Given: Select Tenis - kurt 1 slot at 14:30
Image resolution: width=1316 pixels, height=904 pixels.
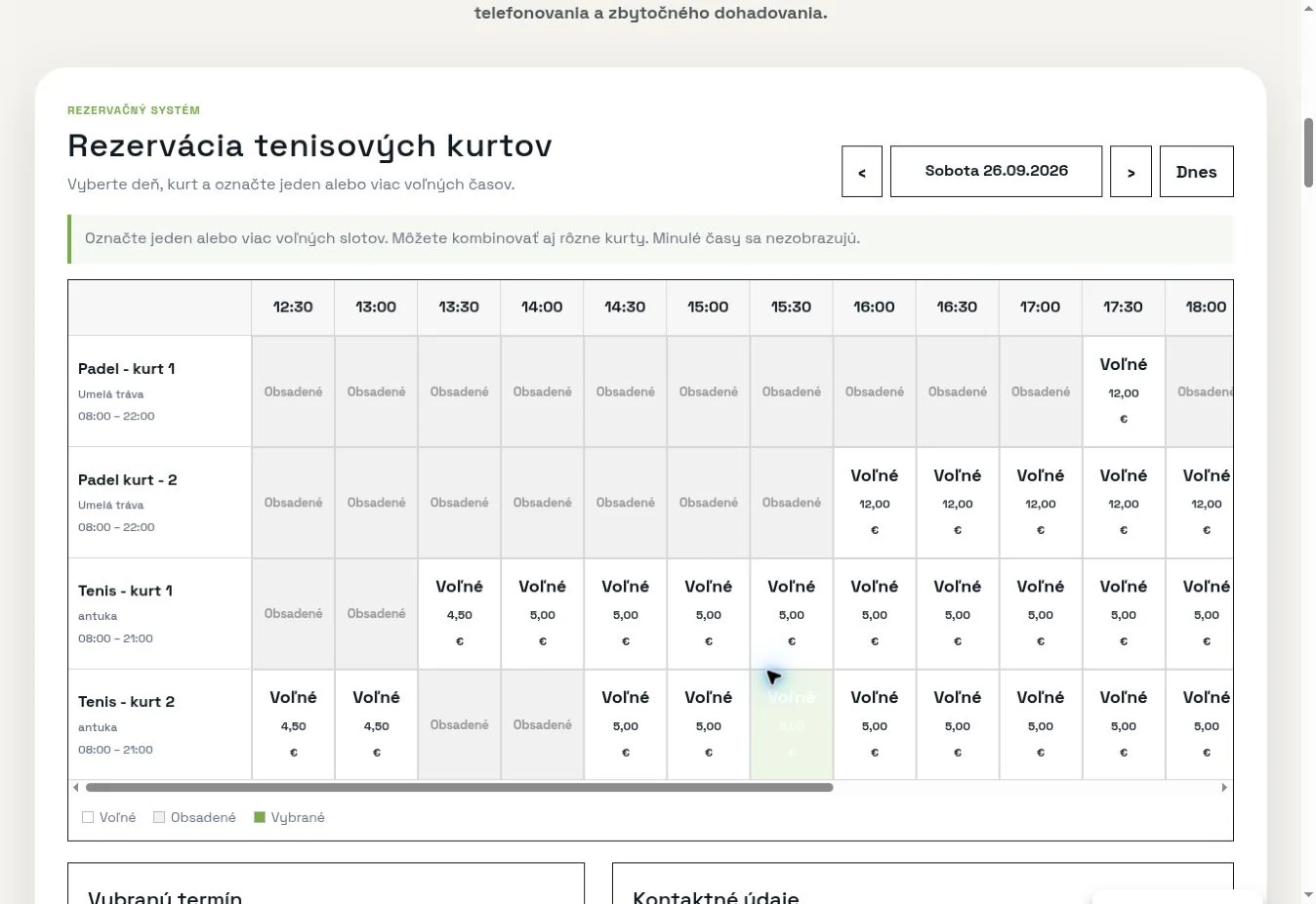Looking at the screenshot, I should [x=626, y=614].
